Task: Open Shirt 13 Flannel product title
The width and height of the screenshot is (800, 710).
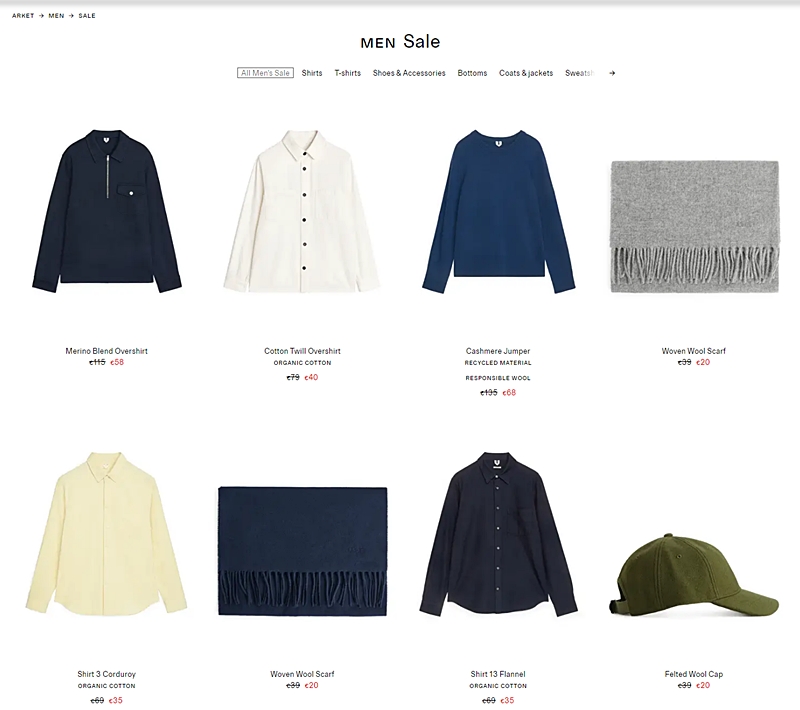Action: [498, 674]
